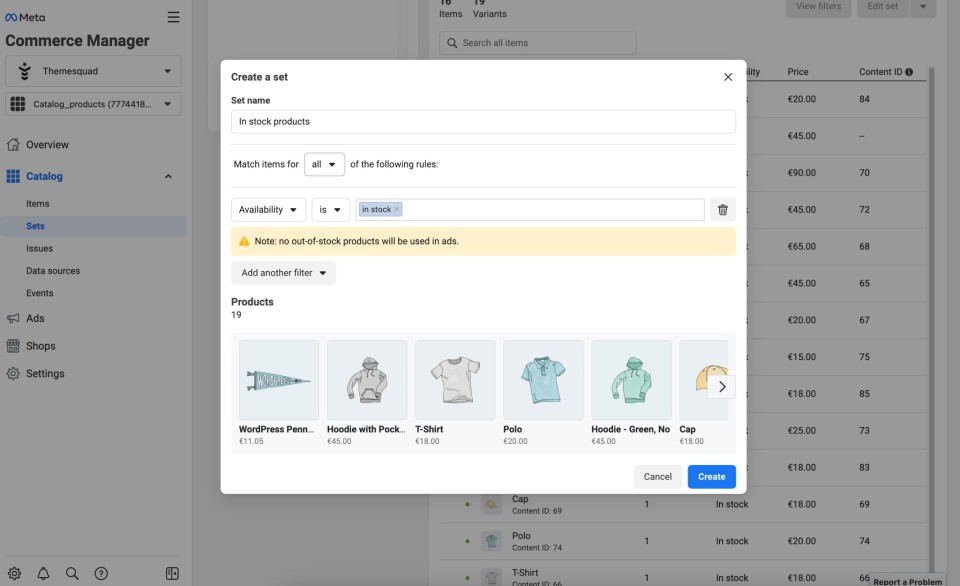Open the hamburger menu next to Meta
960x586 pixels.
point(174,17)
